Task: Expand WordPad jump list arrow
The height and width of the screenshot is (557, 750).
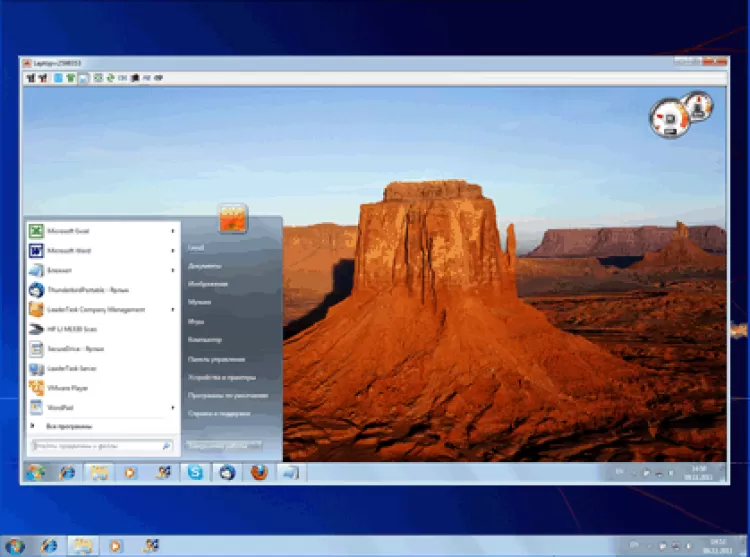Action: (173, 407)
